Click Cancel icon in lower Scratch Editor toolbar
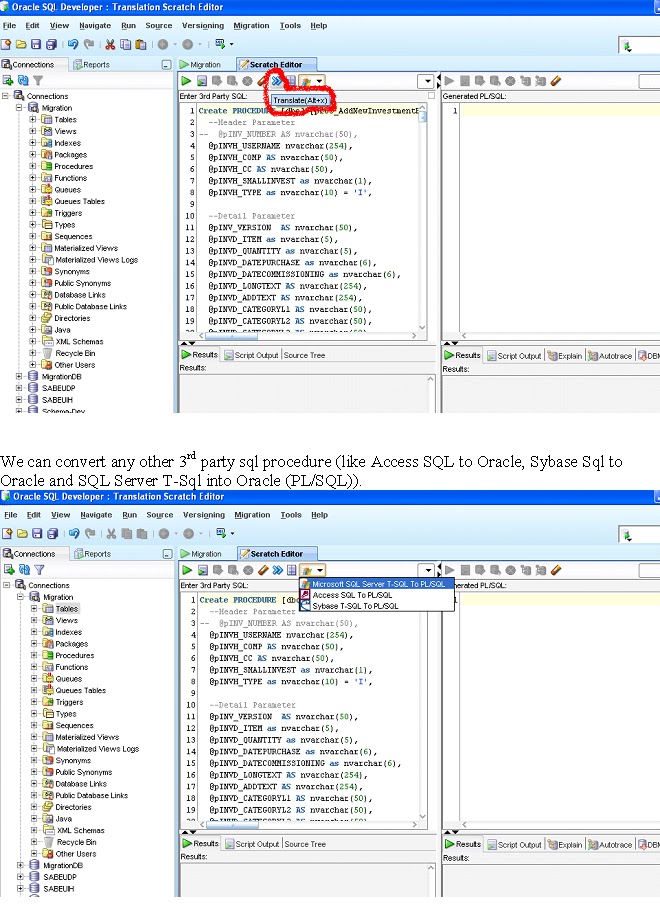The height and width of the screenshot is (914, 660). pyautogui.click(x=248, y=570)
